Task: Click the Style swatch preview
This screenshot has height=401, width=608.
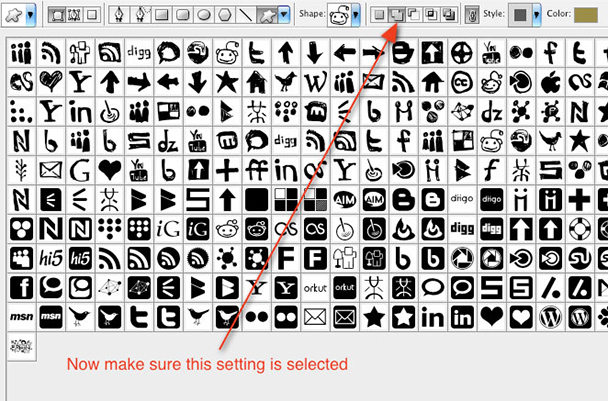Action: (x=520, y=15)
